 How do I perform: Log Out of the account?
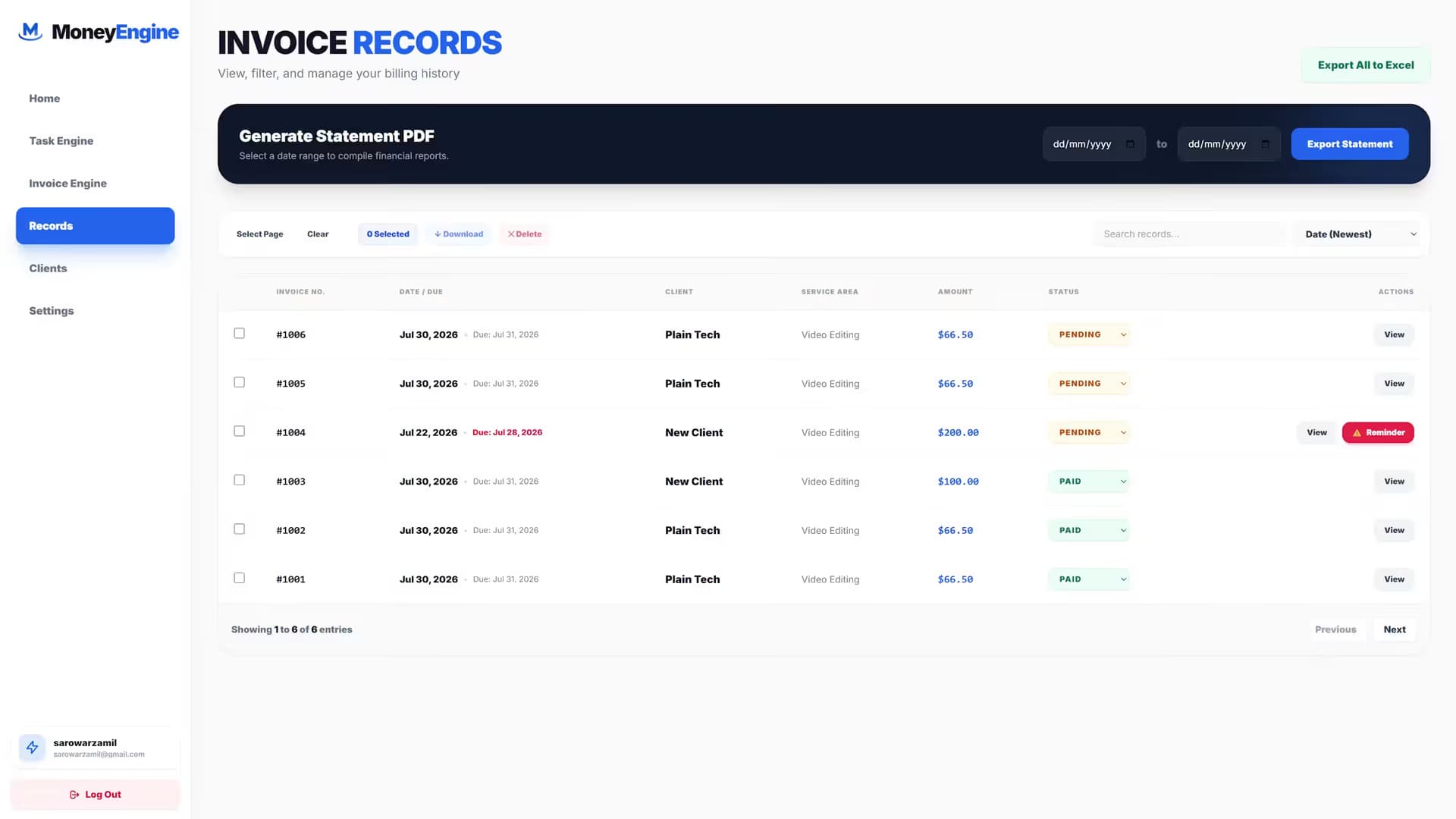(95, 795)
